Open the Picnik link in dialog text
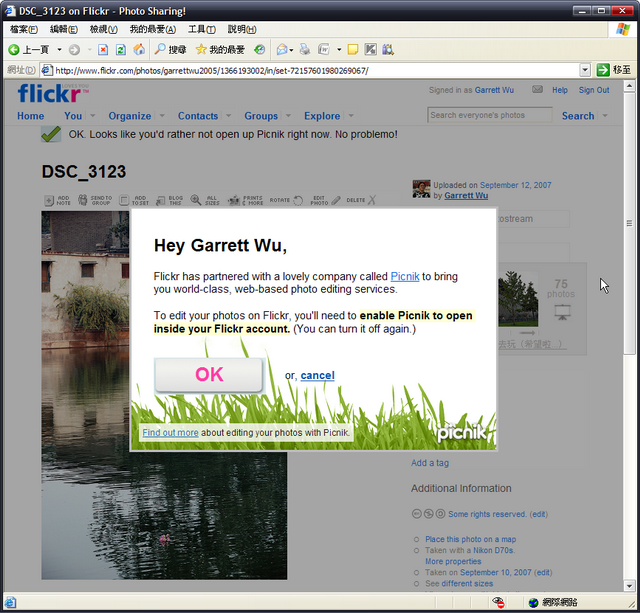The width and height of the screenshot is (640, 613). (404, 276)
